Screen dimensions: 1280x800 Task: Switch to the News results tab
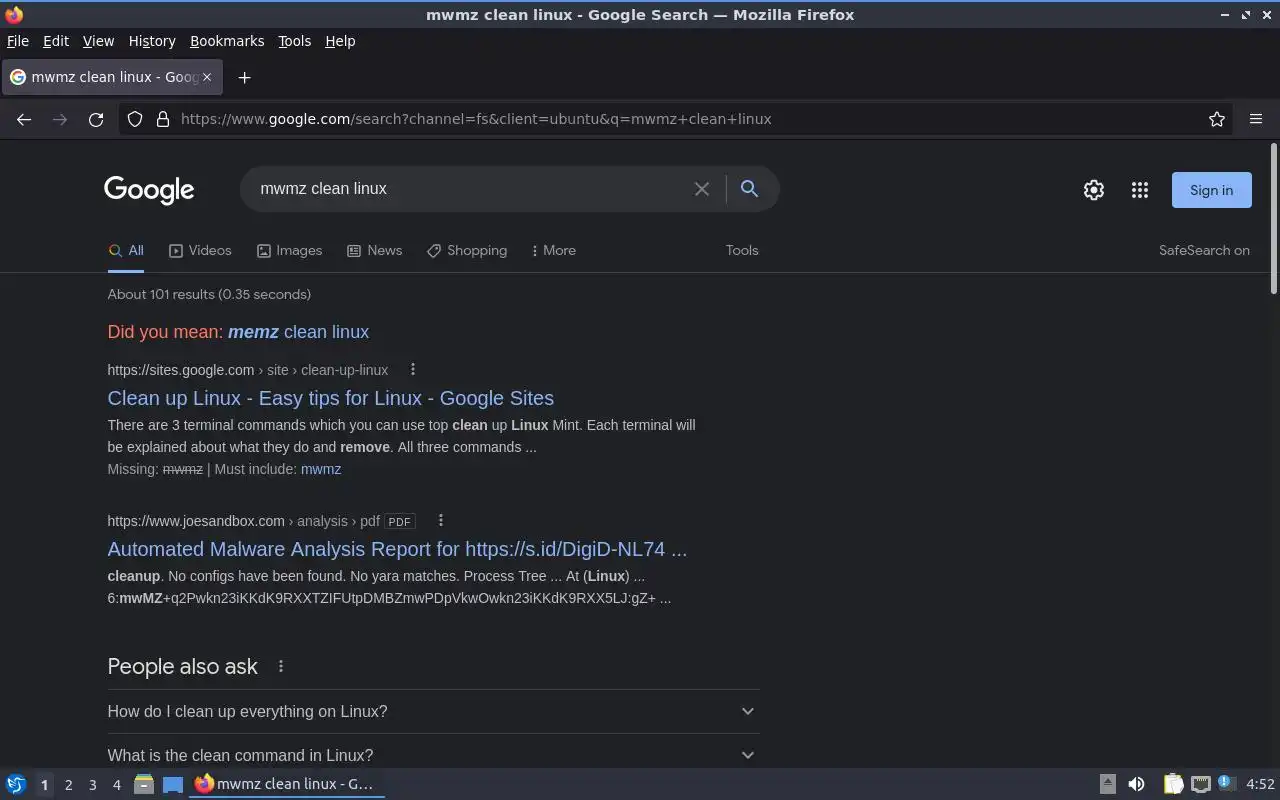coord(374,251)
